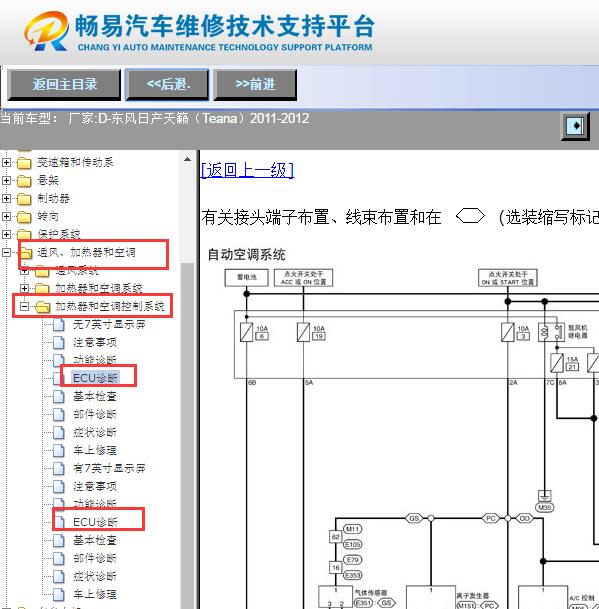Select the 悬架 tree label
The height and width of the screenshot is (609, 599).
[x=48, y=180]
